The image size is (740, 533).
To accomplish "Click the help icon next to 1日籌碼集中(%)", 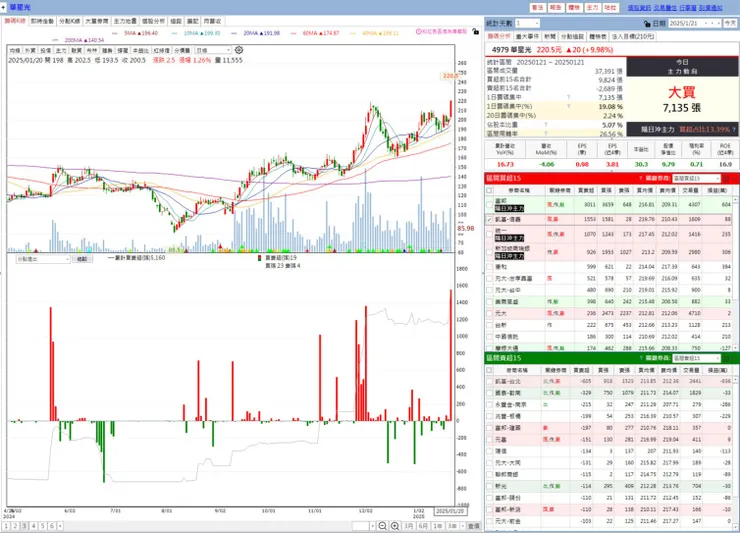I will click(x=568, y=106).
